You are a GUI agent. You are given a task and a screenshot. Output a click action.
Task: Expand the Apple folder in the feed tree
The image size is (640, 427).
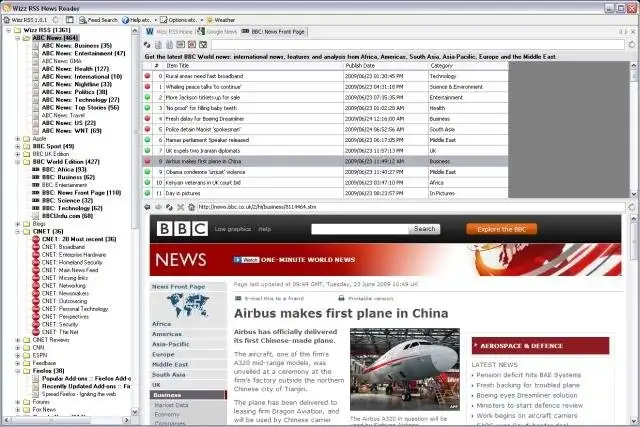click(18, 139)
